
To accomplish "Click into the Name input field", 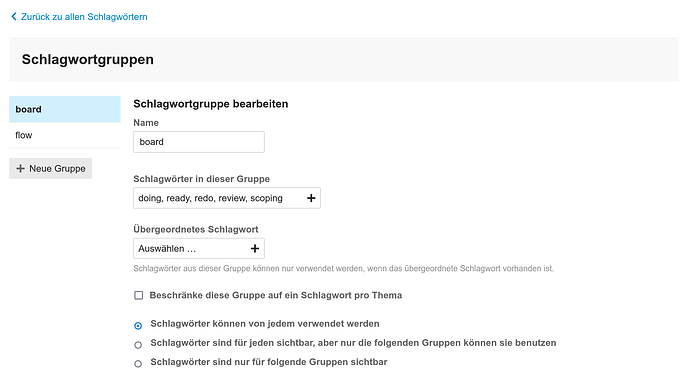I will 199,142.
